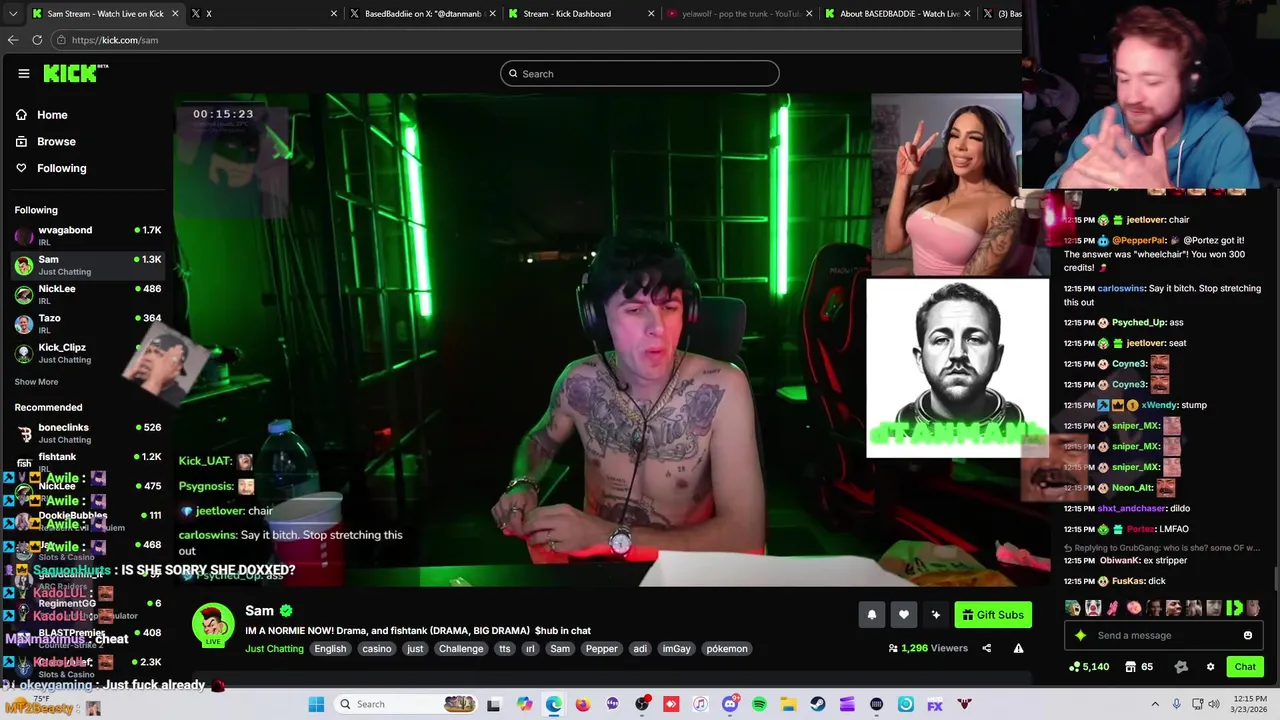Select the Pepper tag
This screenshot has height=720, width=1280.
coord(601,648)
